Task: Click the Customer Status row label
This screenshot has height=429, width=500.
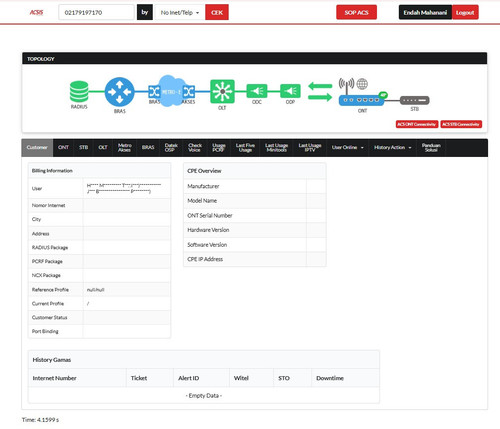Action: click(x=49, y=317)
